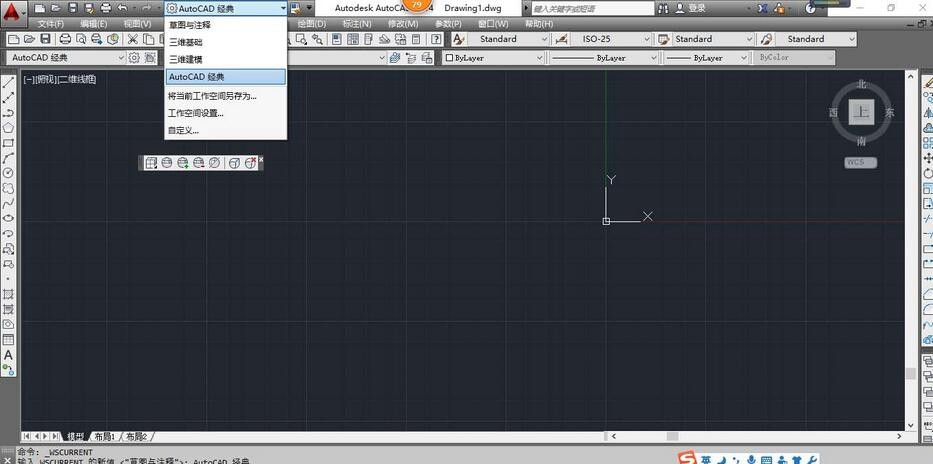Switch to 布局2 layout tab
This screenshot has width=933, height=464.
[136, 437]
